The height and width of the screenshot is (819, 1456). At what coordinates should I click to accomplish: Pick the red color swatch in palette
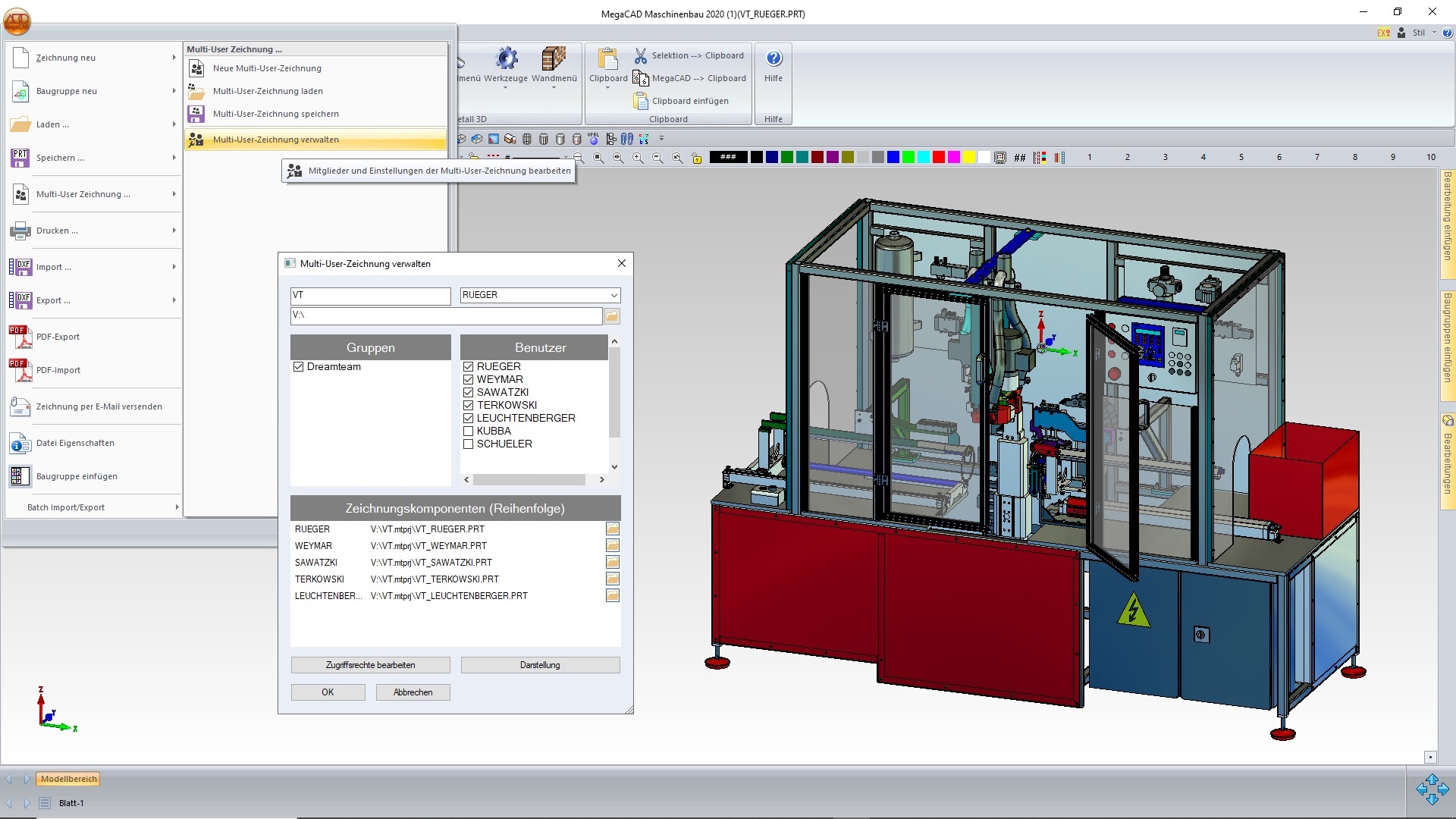[x=938, y=157]
